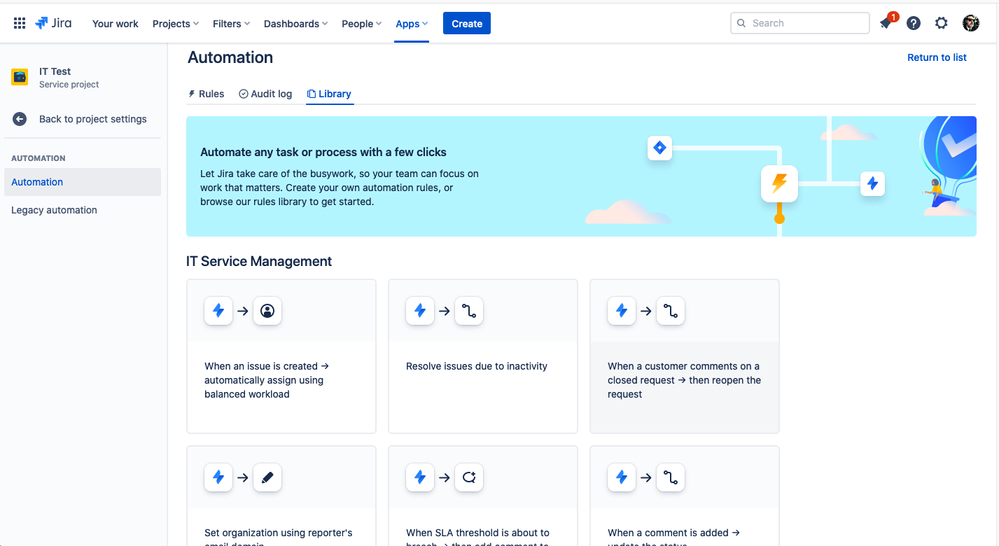This screenshot has height=546, width=999.
Task: Click assign user icon on balanced workload card
Action: (268, 311)
